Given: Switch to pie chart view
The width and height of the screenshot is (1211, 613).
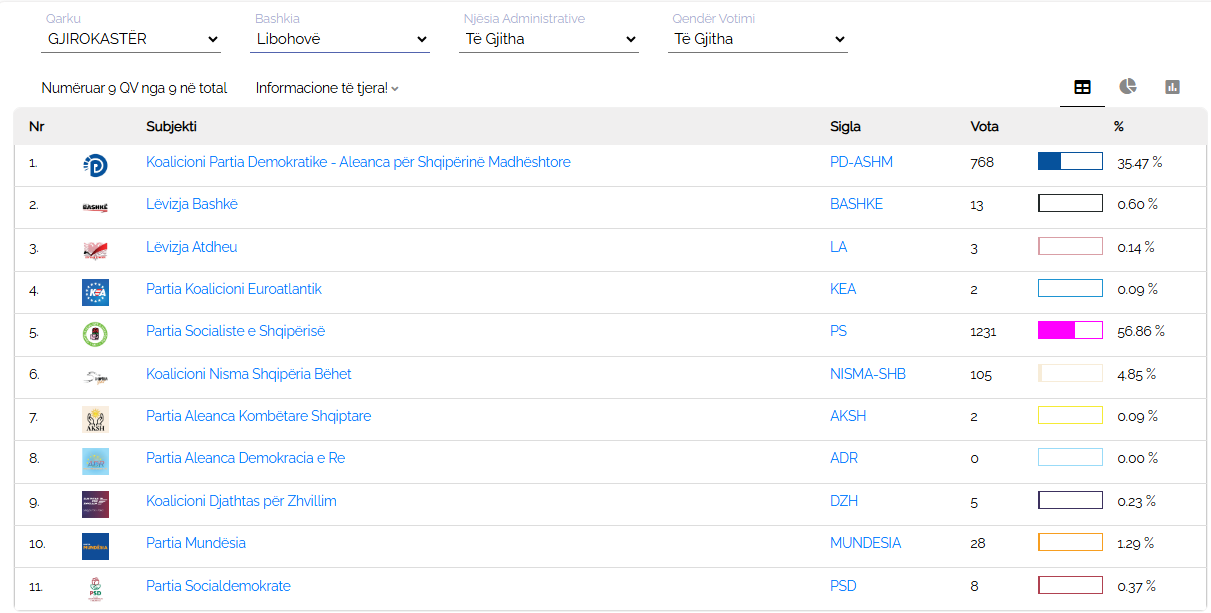Looking at the screenshot, I should [1128, 87].
